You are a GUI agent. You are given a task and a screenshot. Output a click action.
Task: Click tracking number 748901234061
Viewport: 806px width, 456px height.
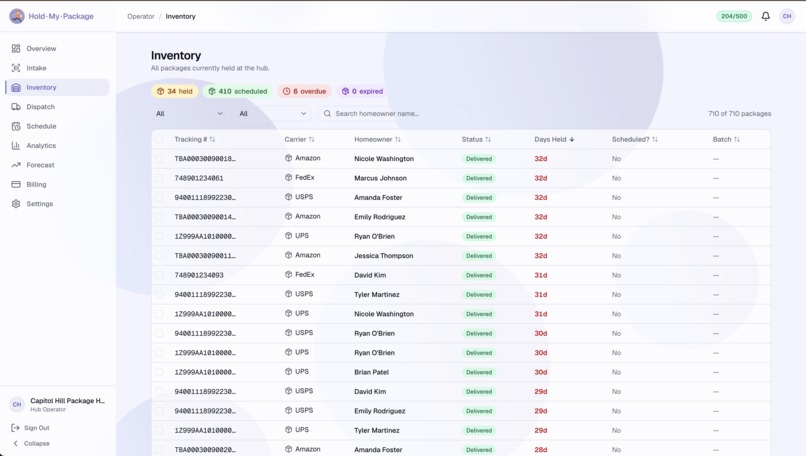click(199, 178)
